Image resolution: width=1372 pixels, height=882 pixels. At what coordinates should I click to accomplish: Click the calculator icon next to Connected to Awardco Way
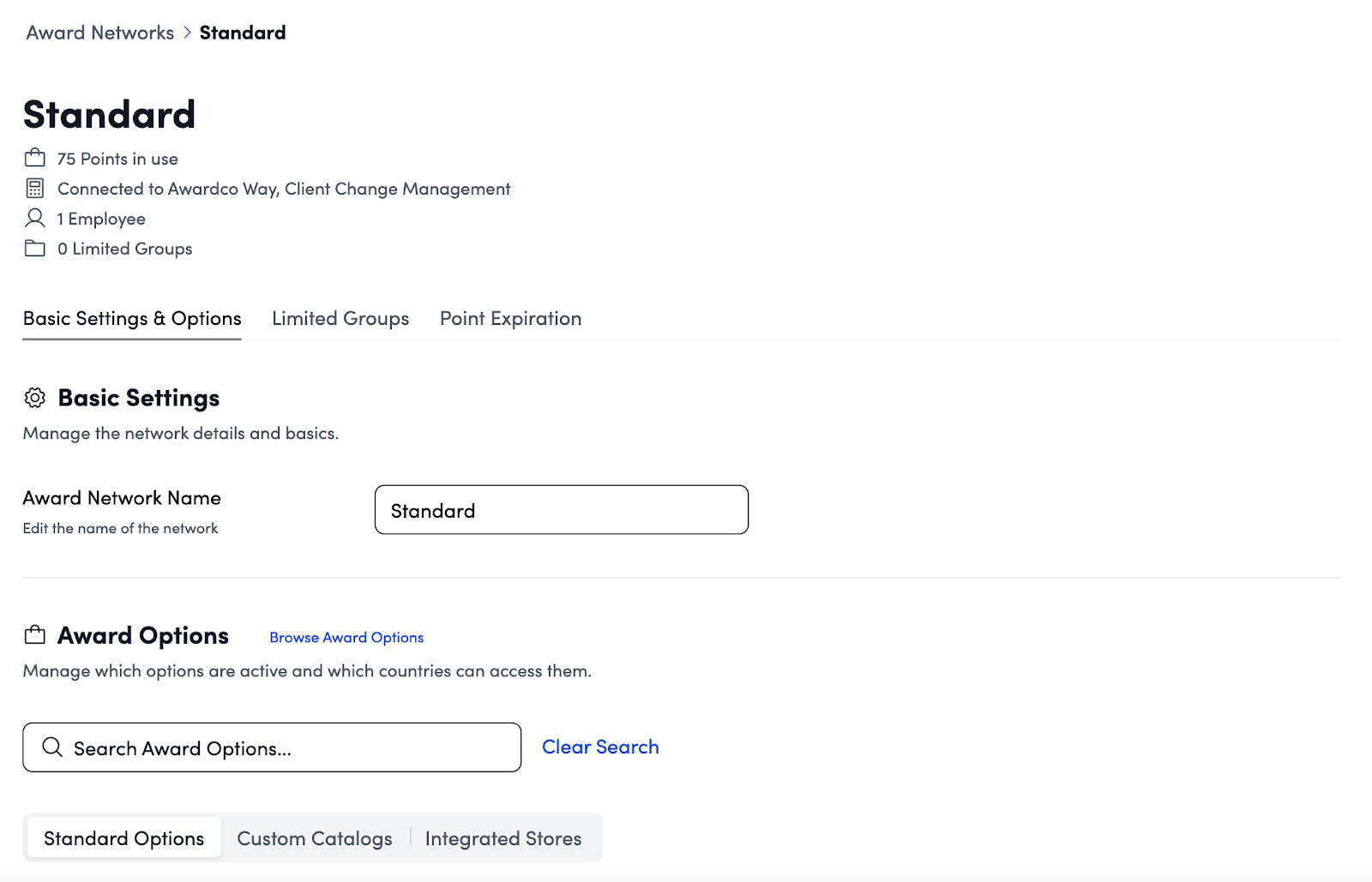point(34,189)
